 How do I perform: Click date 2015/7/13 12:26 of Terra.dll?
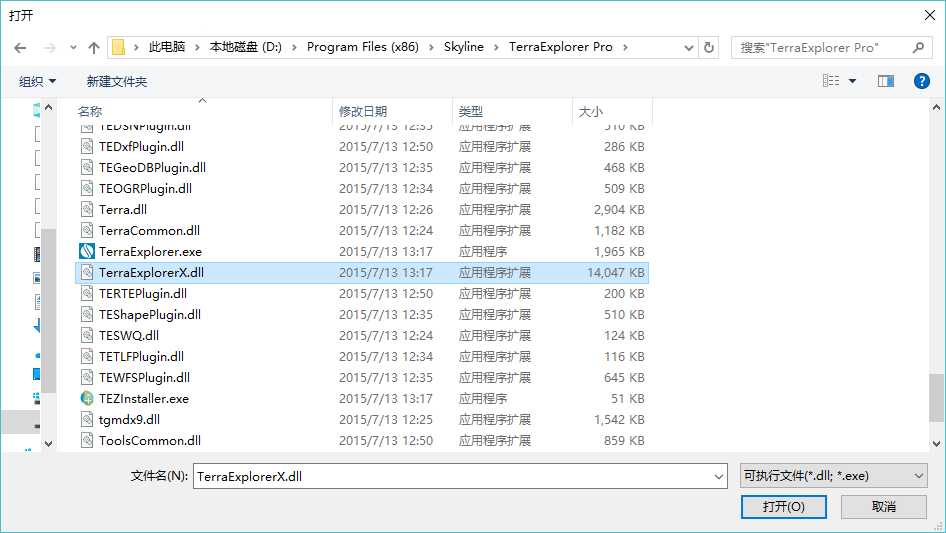click(386, 210)
